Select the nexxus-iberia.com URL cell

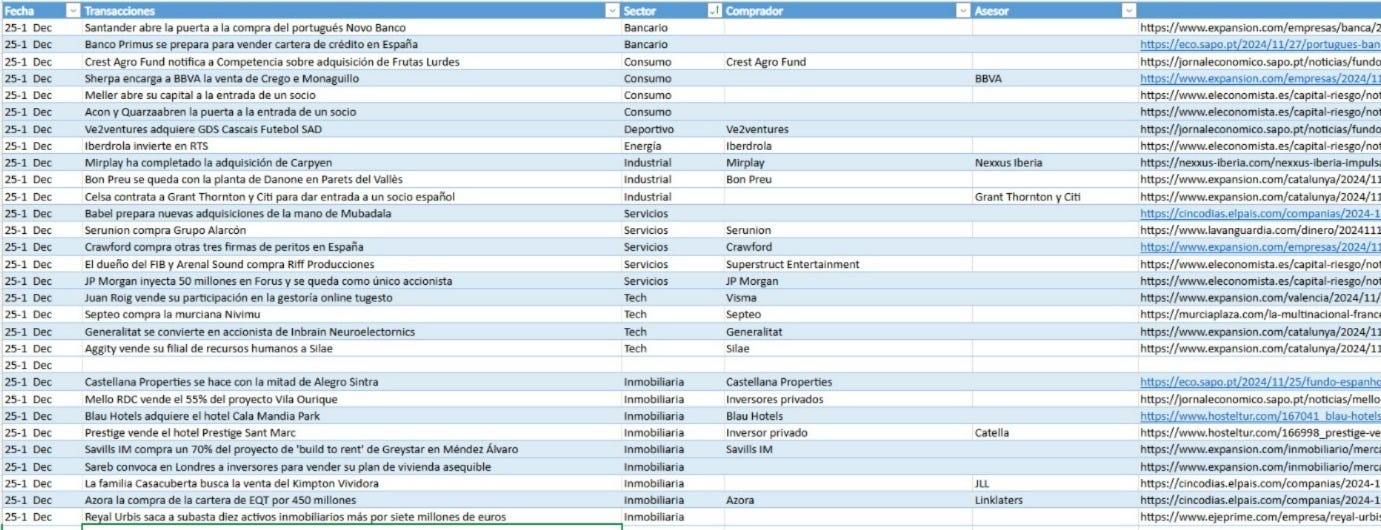pos(1260,162)
